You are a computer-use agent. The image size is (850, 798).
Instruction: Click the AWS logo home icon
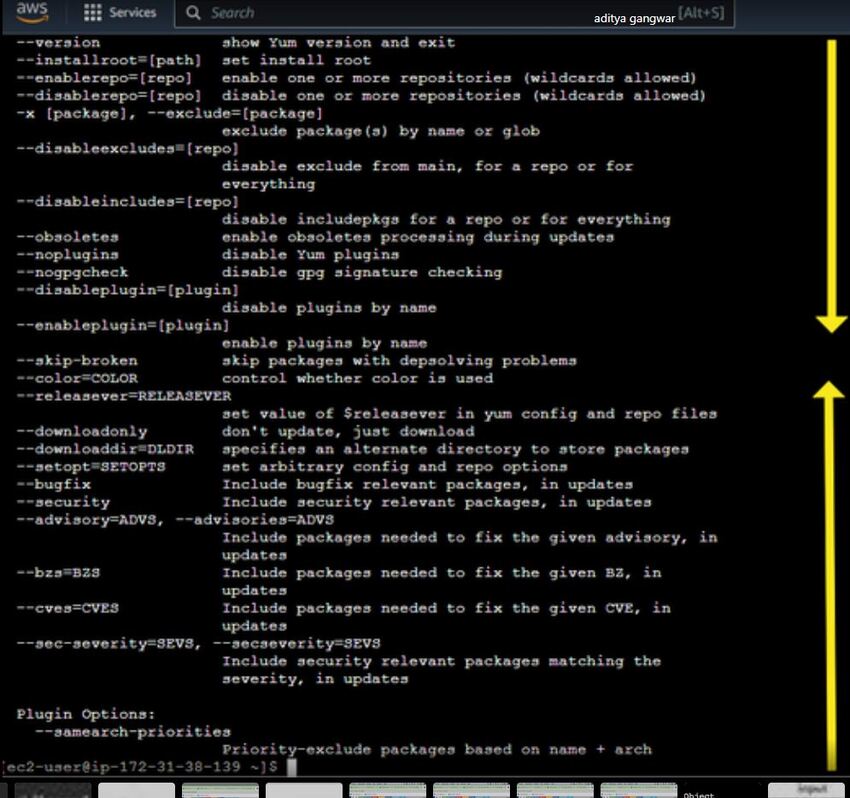(32, 12)
